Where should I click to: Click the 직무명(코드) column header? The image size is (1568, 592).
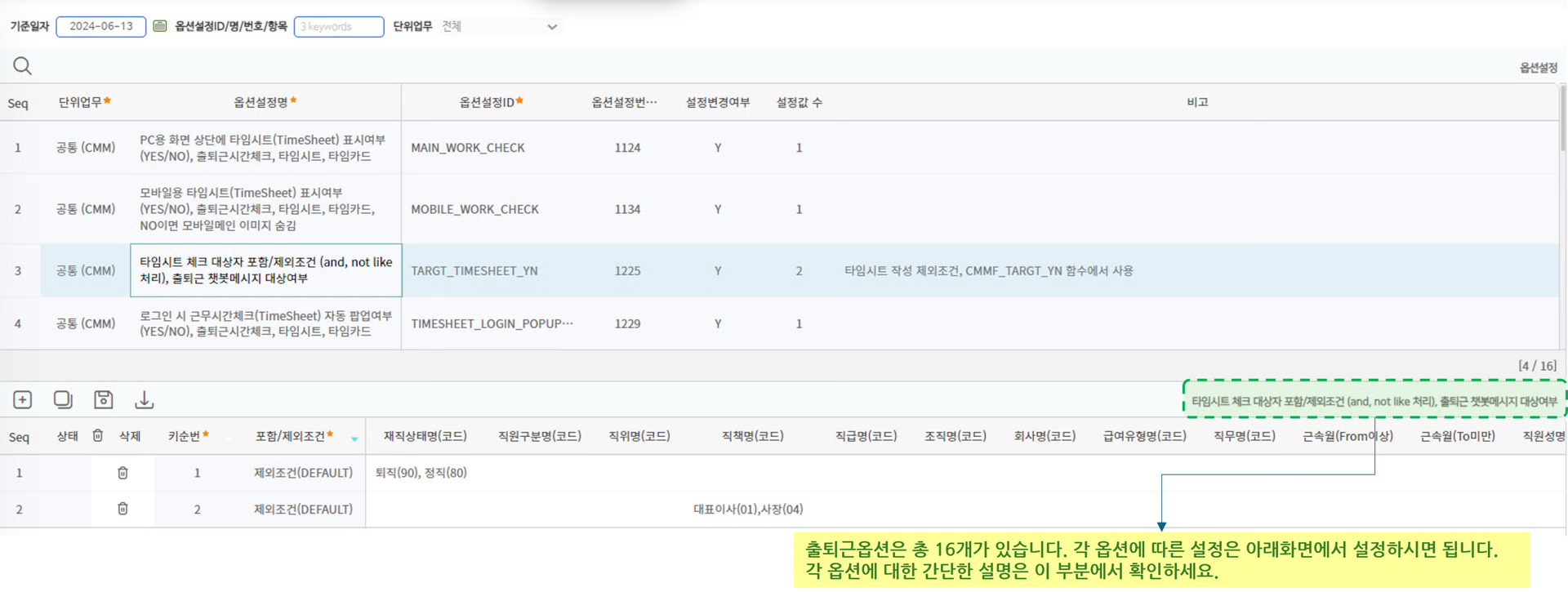pos(1244,436)
